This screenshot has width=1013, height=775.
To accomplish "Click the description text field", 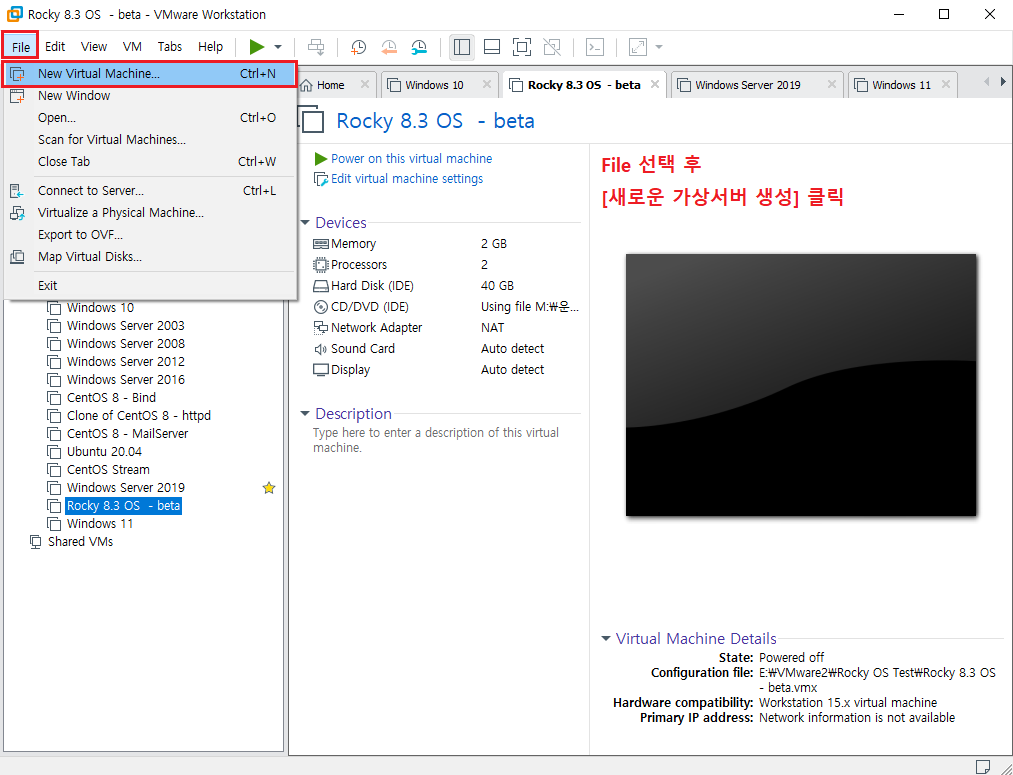I will click(x=446, y=440).
